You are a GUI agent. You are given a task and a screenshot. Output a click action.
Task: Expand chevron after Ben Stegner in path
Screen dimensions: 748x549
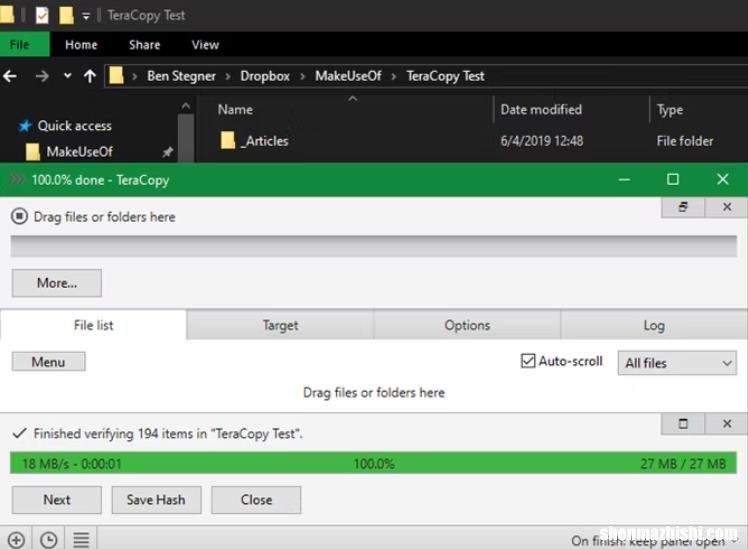pos(228,76)
